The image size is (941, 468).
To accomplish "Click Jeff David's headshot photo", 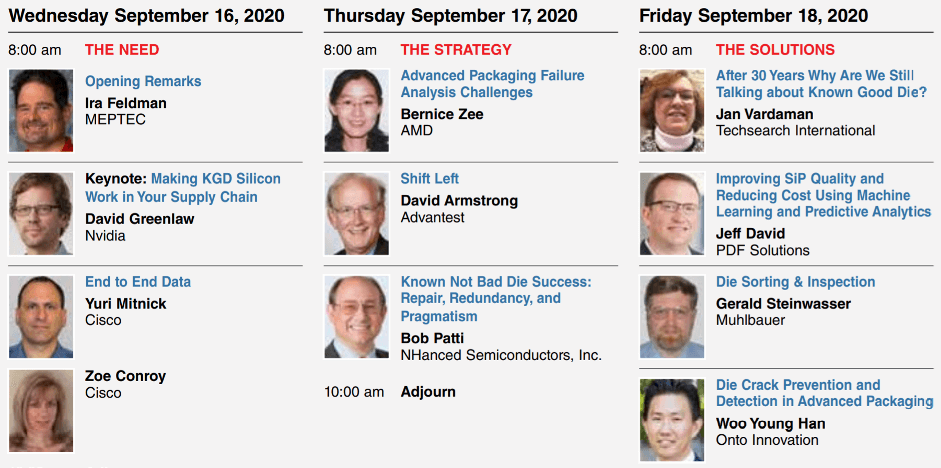I will [672, 214].
